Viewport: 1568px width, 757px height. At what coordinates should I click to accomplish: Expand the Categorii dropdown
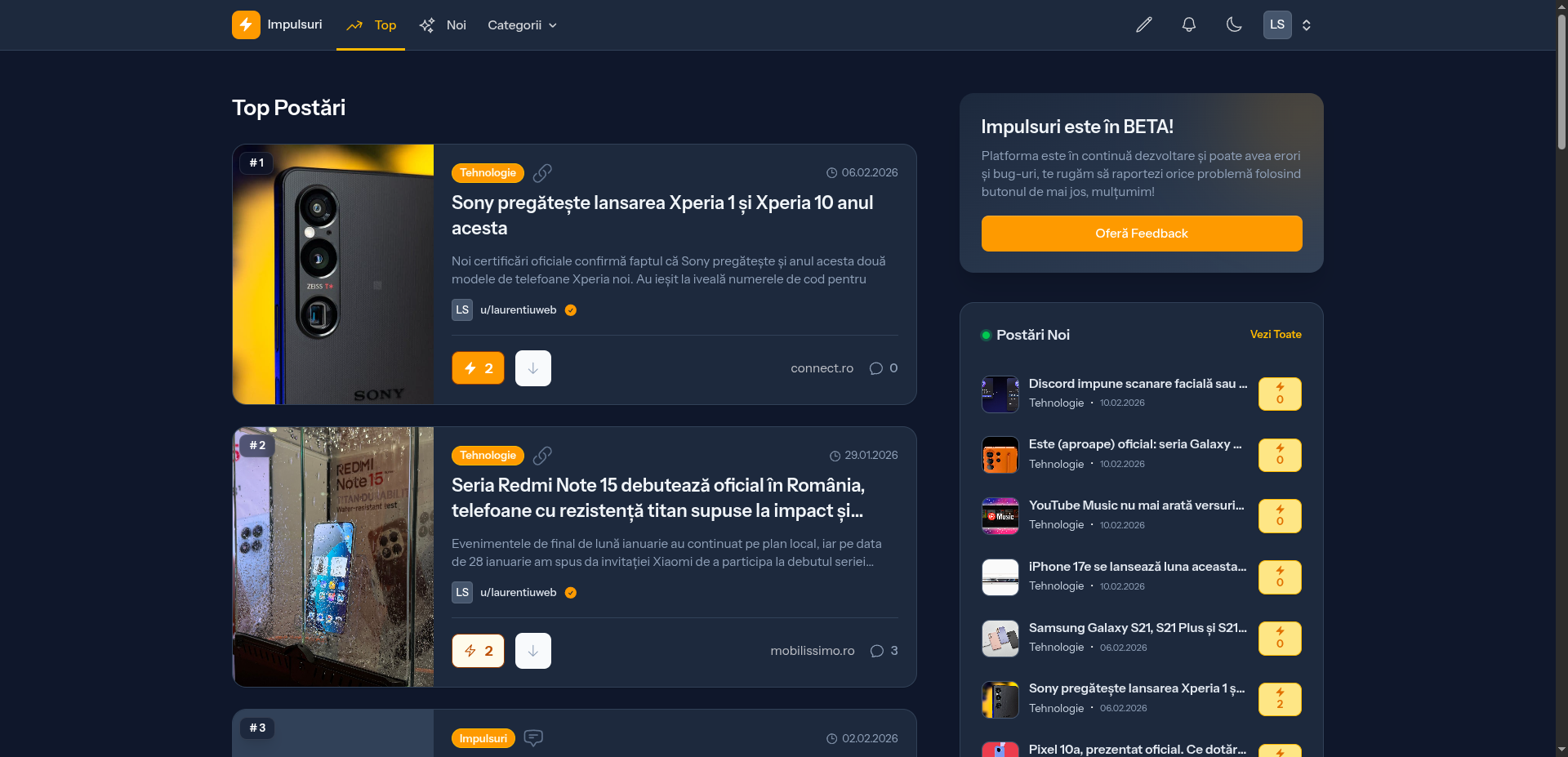click(522, 25)
